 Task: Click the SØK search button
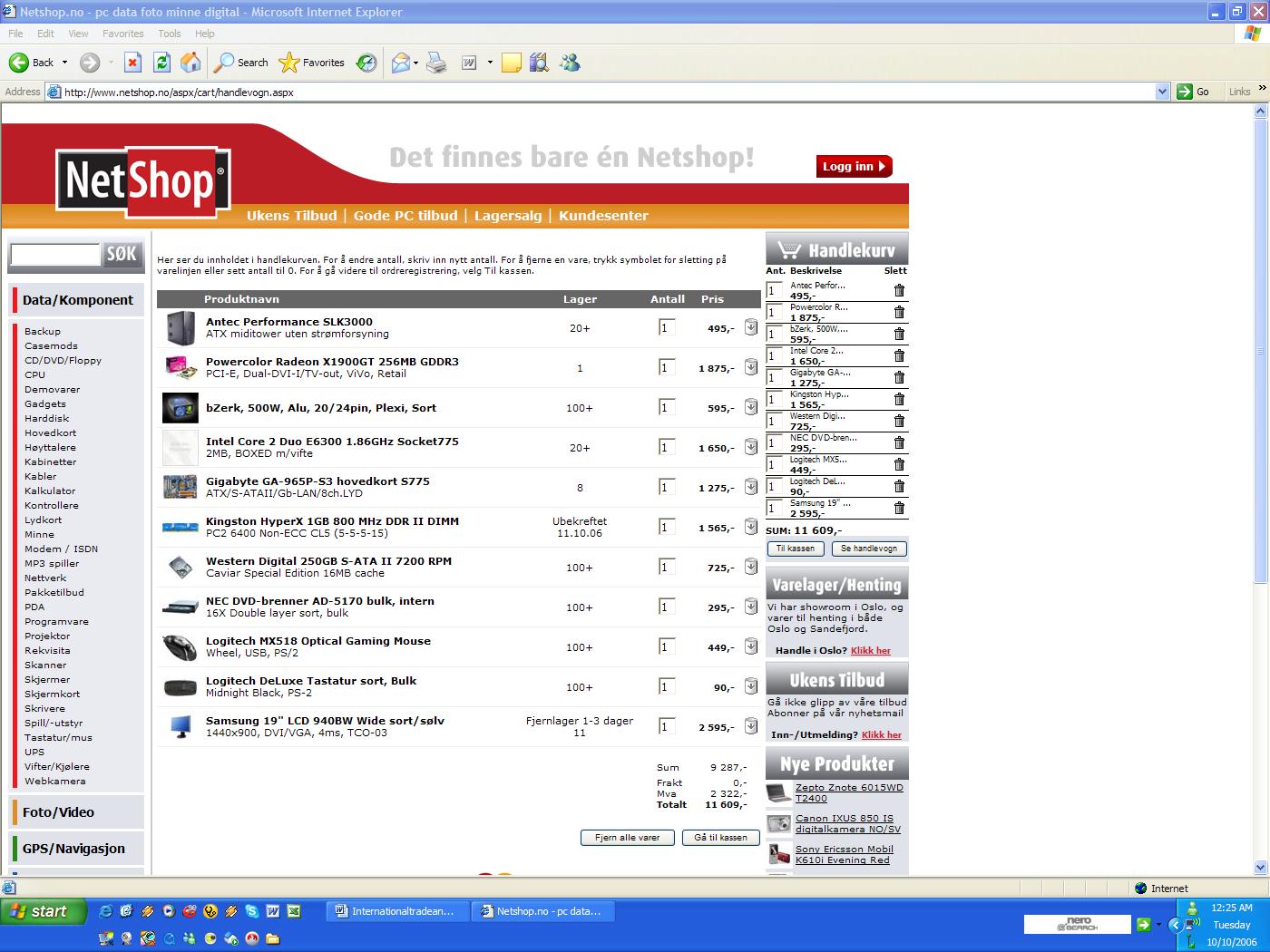pyautogui.click(x=122, y=255)
